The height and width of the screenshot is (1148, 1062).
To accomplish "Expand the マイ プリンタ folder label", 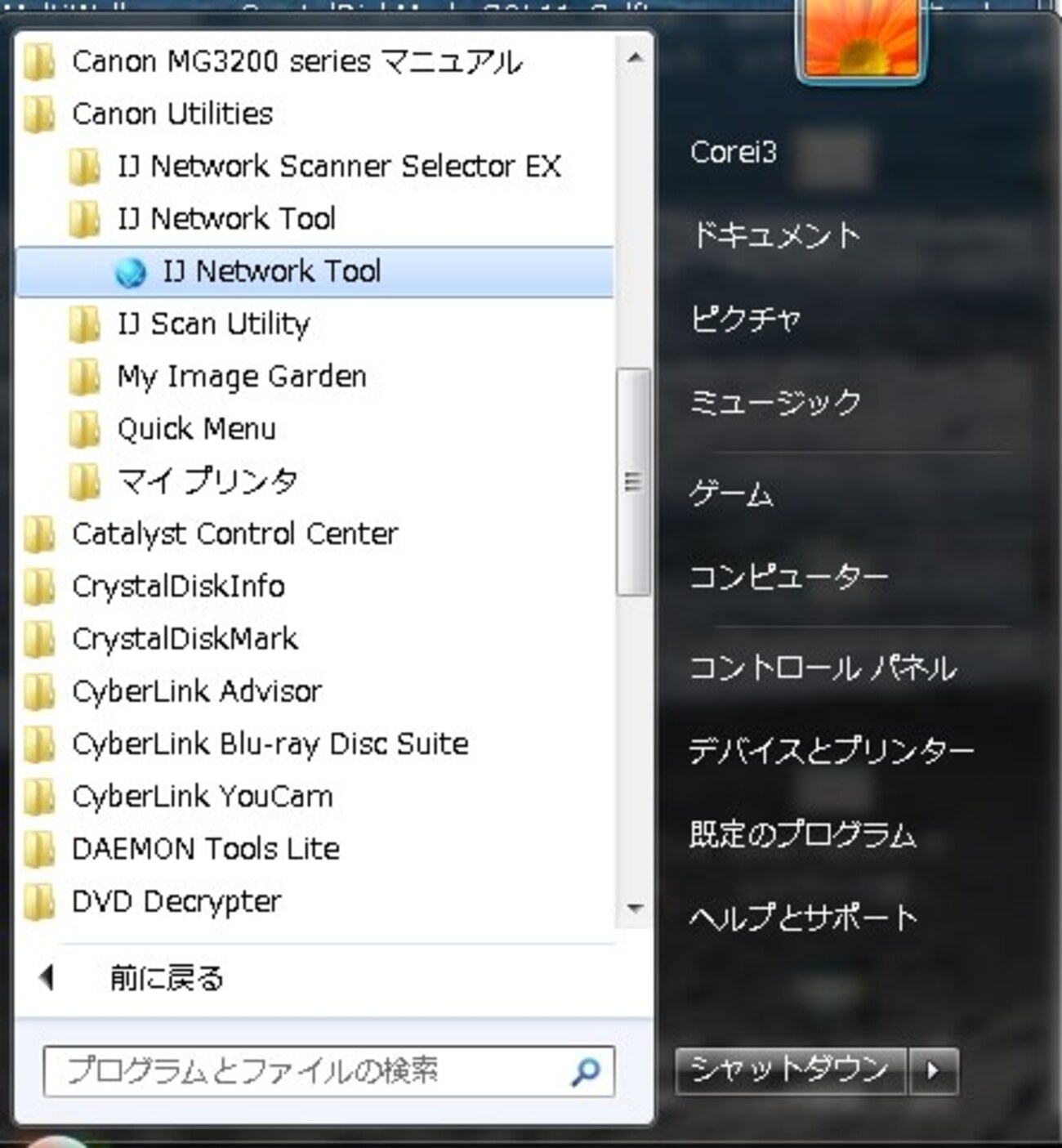I will (207, 481).
